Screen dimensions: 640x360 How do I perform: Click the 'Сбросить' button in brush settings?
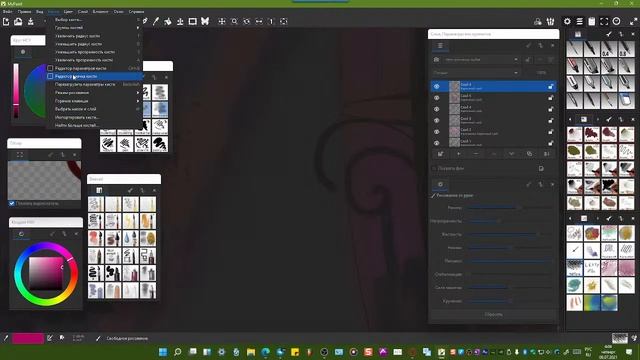[493, 315]
